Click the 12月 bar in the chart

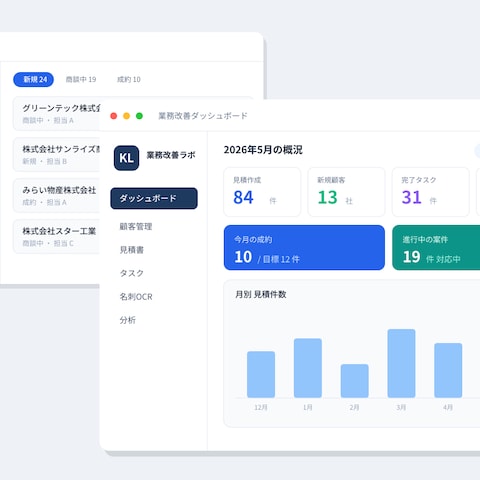coord(261,374)
